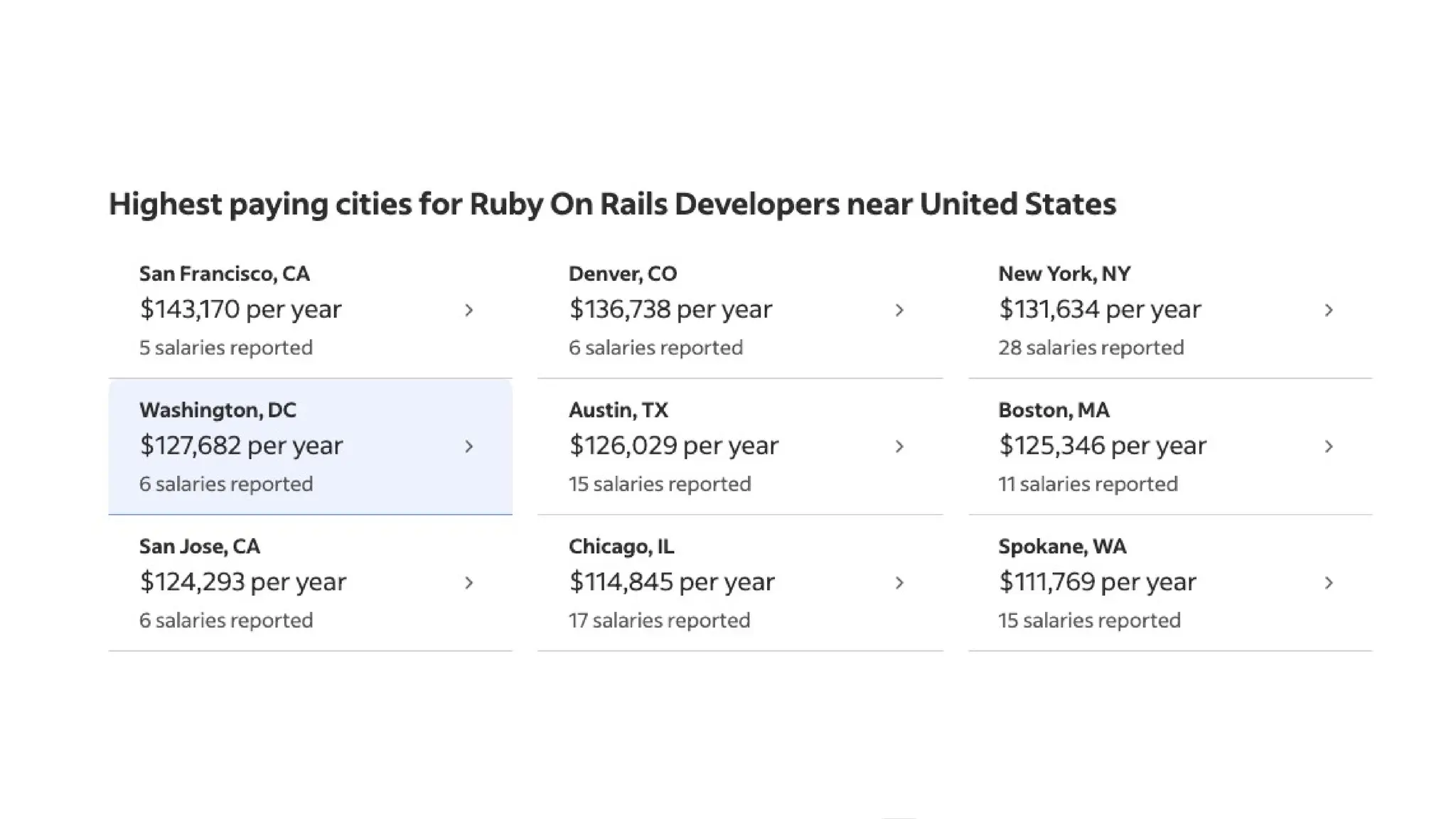
Task: Click the $111,769 per year Spokane salary
Action: pos(1097,582)
